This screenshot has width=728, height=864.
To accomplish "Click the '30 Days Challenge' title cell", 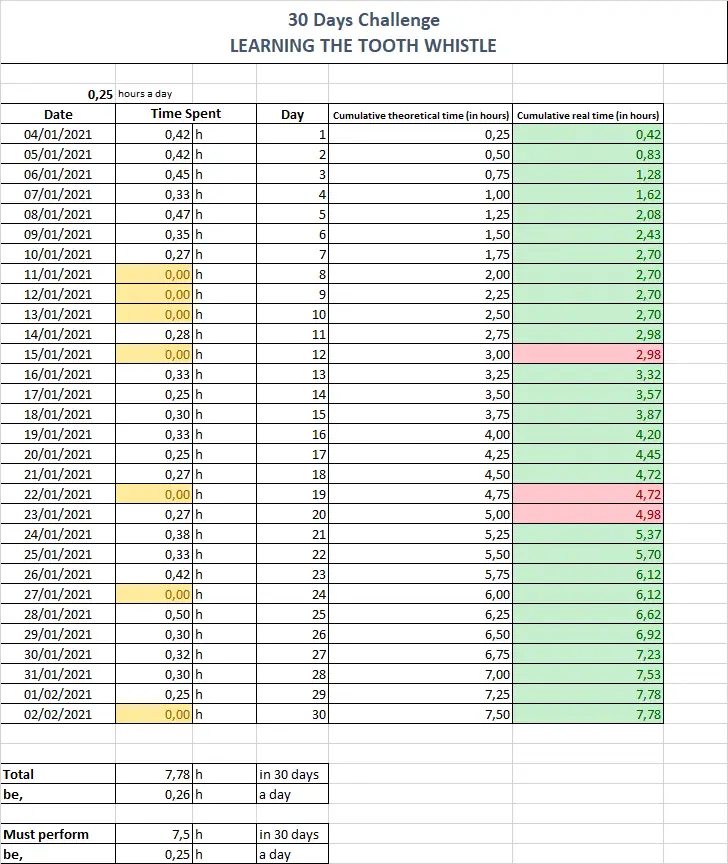I will pos(363,20).
